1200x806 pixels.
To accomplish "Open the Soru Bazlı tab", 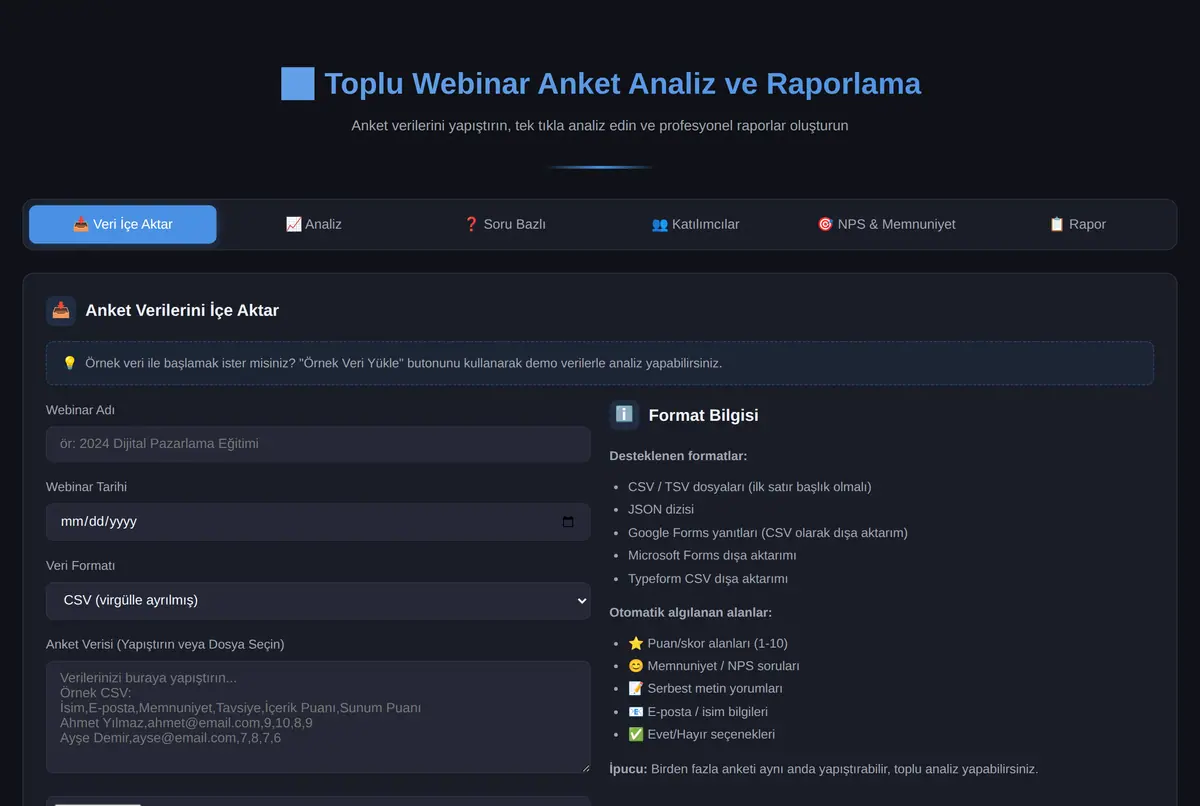I will coord(504,224).
